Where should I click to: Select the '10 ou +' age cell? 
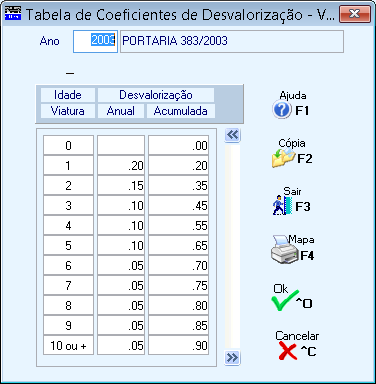(68, 345)
